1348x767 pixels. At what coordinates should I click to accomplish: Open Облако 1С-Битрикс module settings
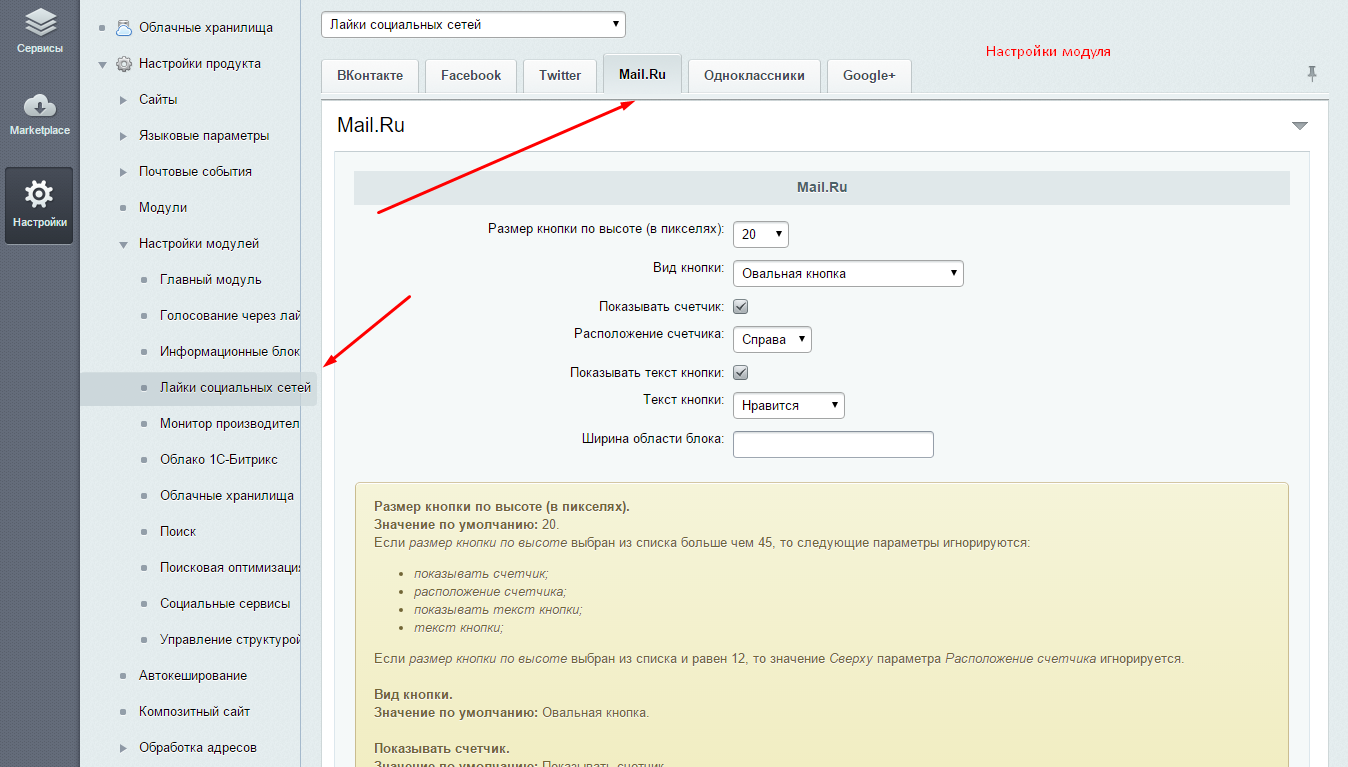coord(219,459)
